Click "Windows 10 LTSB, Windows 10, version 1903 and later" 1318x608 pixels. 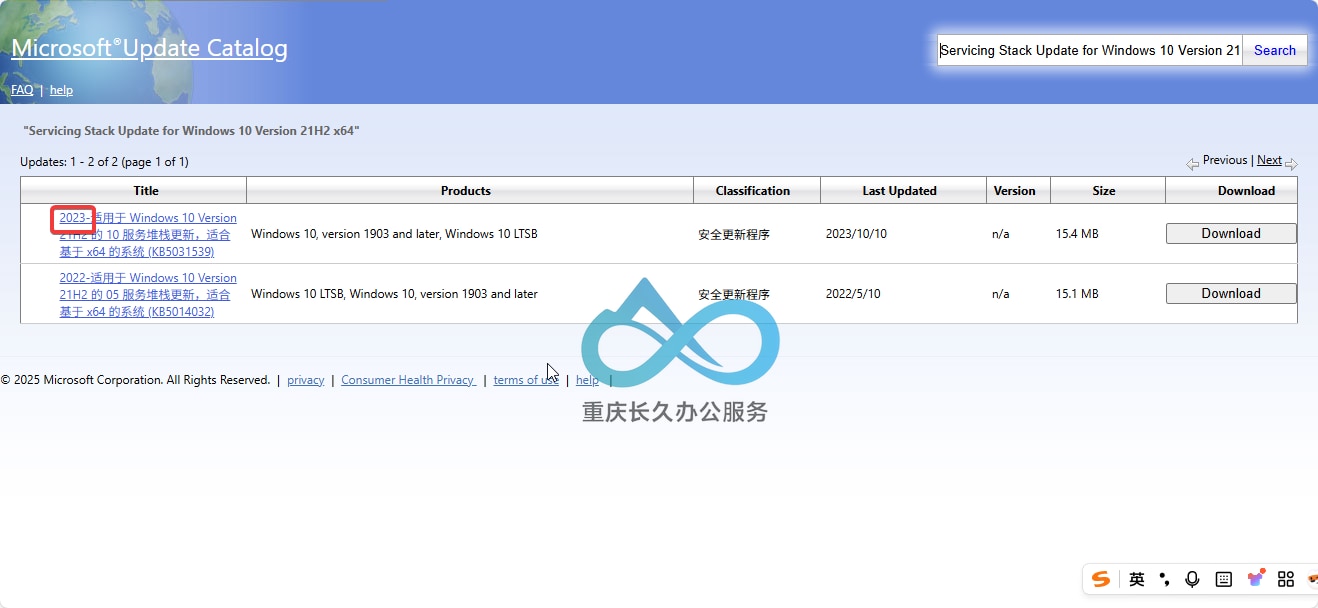point(394,294)
